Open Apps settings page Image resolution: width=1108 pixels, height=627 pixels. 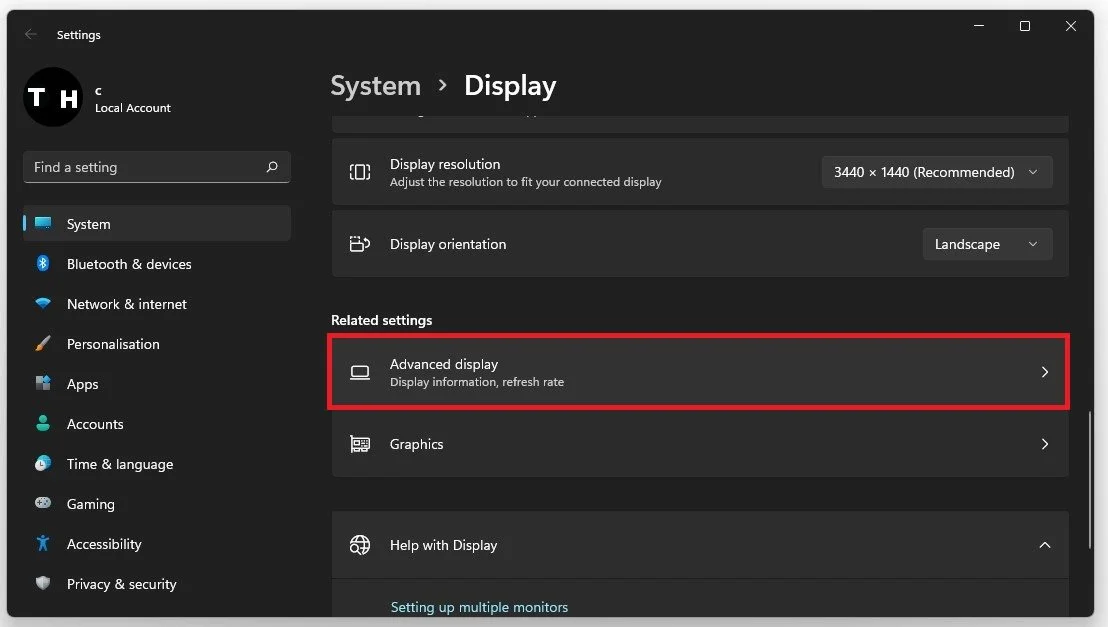[x=157, y=384]
